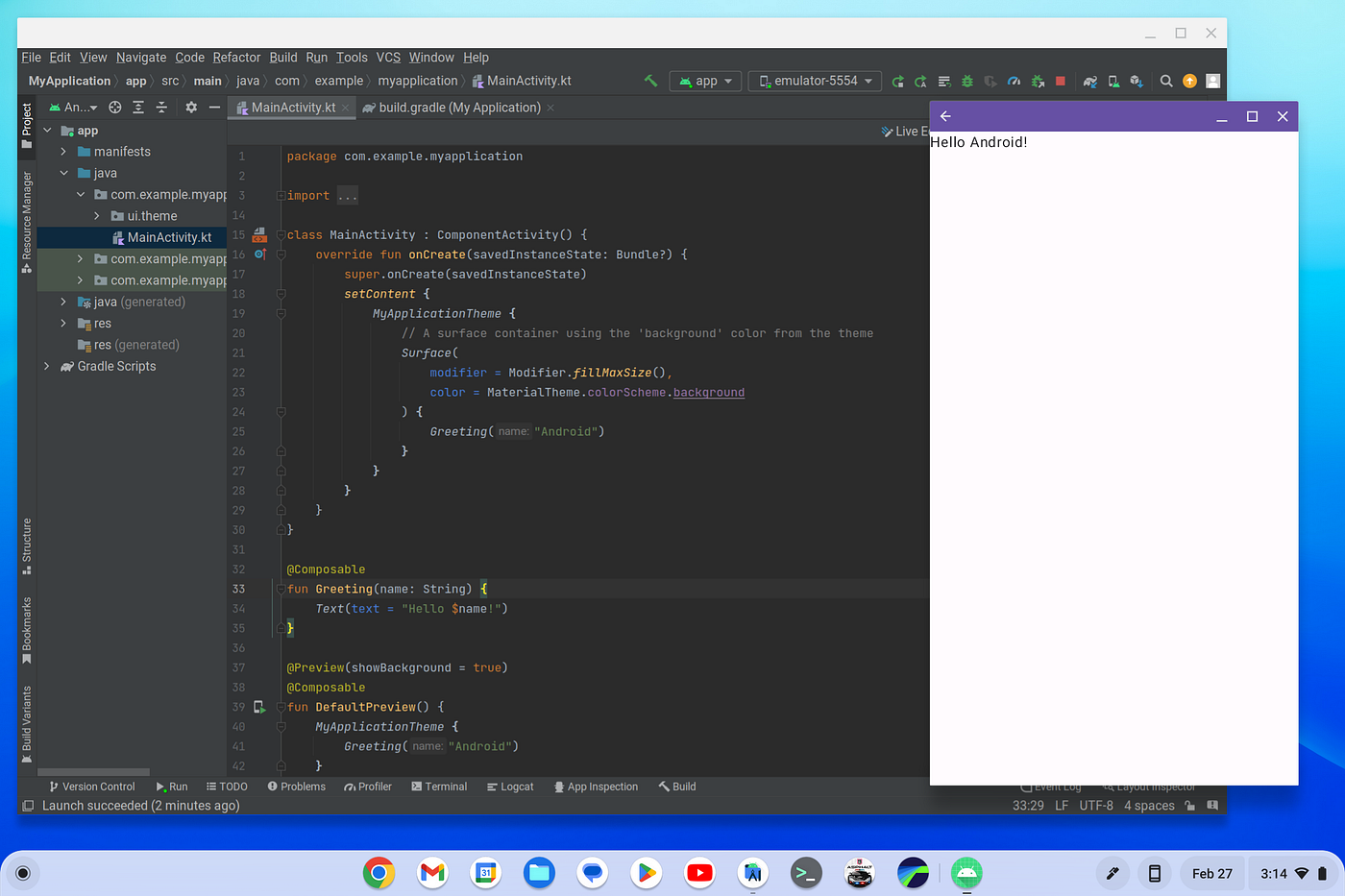The image size is (1345, 896).
Task: Switch to the build.gradle (My Application) tab
Action: [x=453, y=108]
